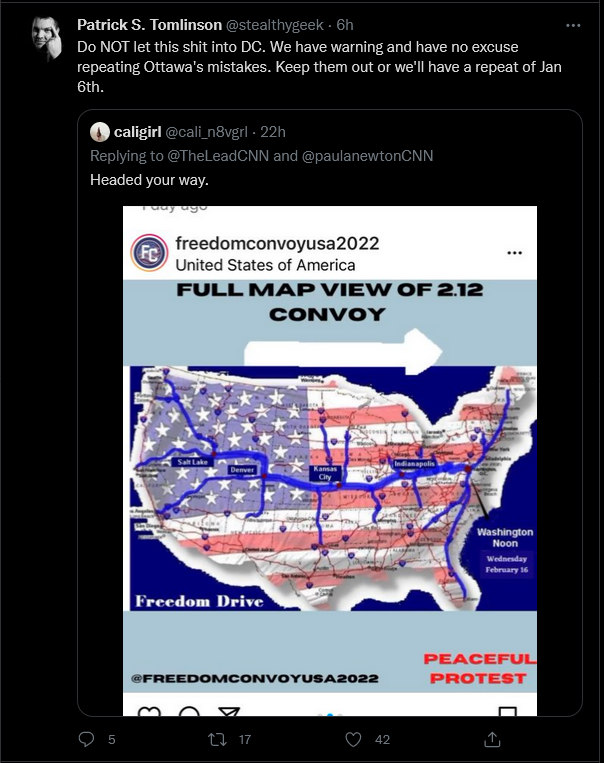The height and width of the screenshot is (763, 604).
Task: Open the share icon on the tweet
Action: point(492,739)
